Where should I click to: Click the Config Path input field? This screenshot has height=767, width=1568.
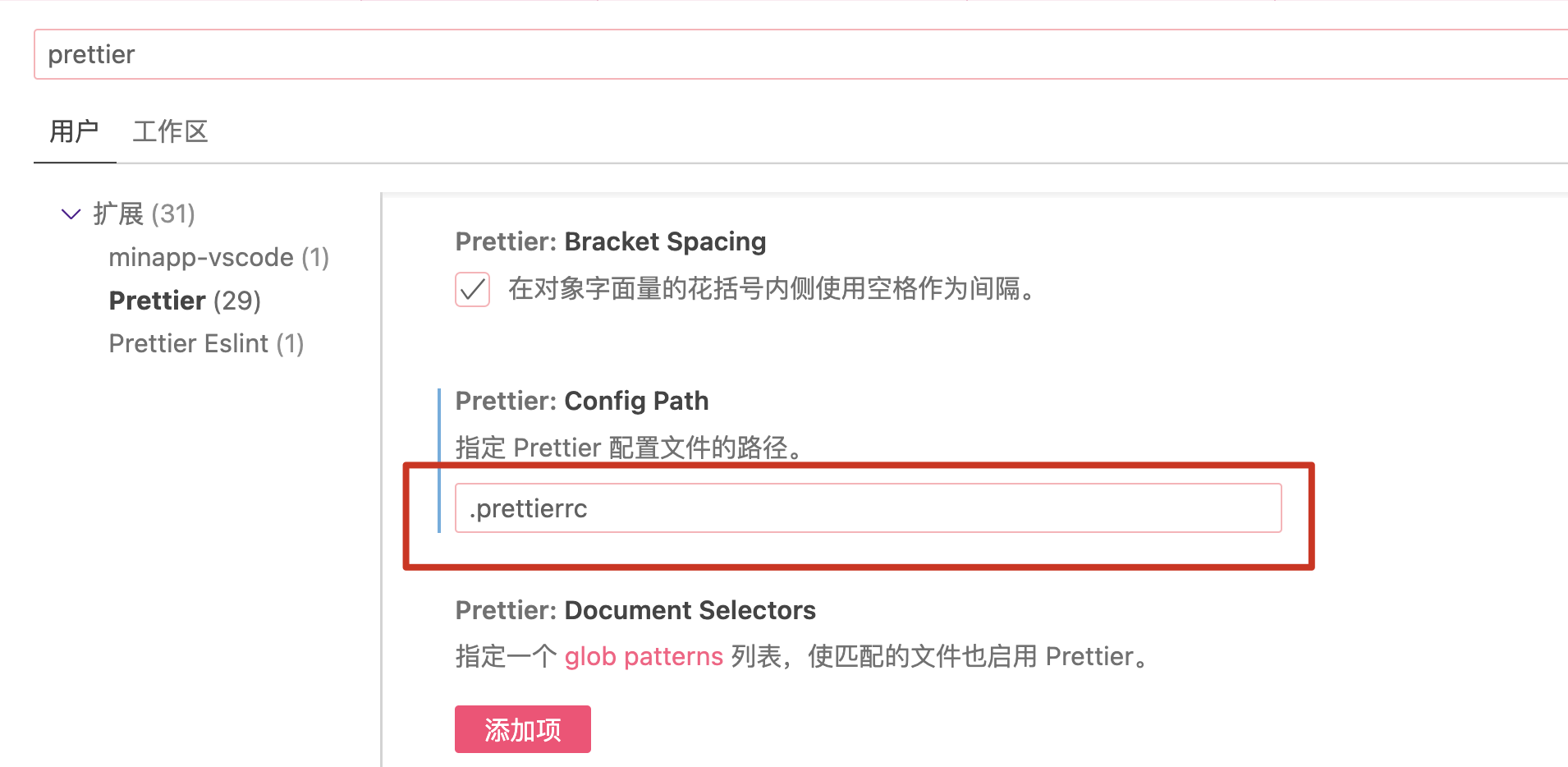(x=869, y=508)
